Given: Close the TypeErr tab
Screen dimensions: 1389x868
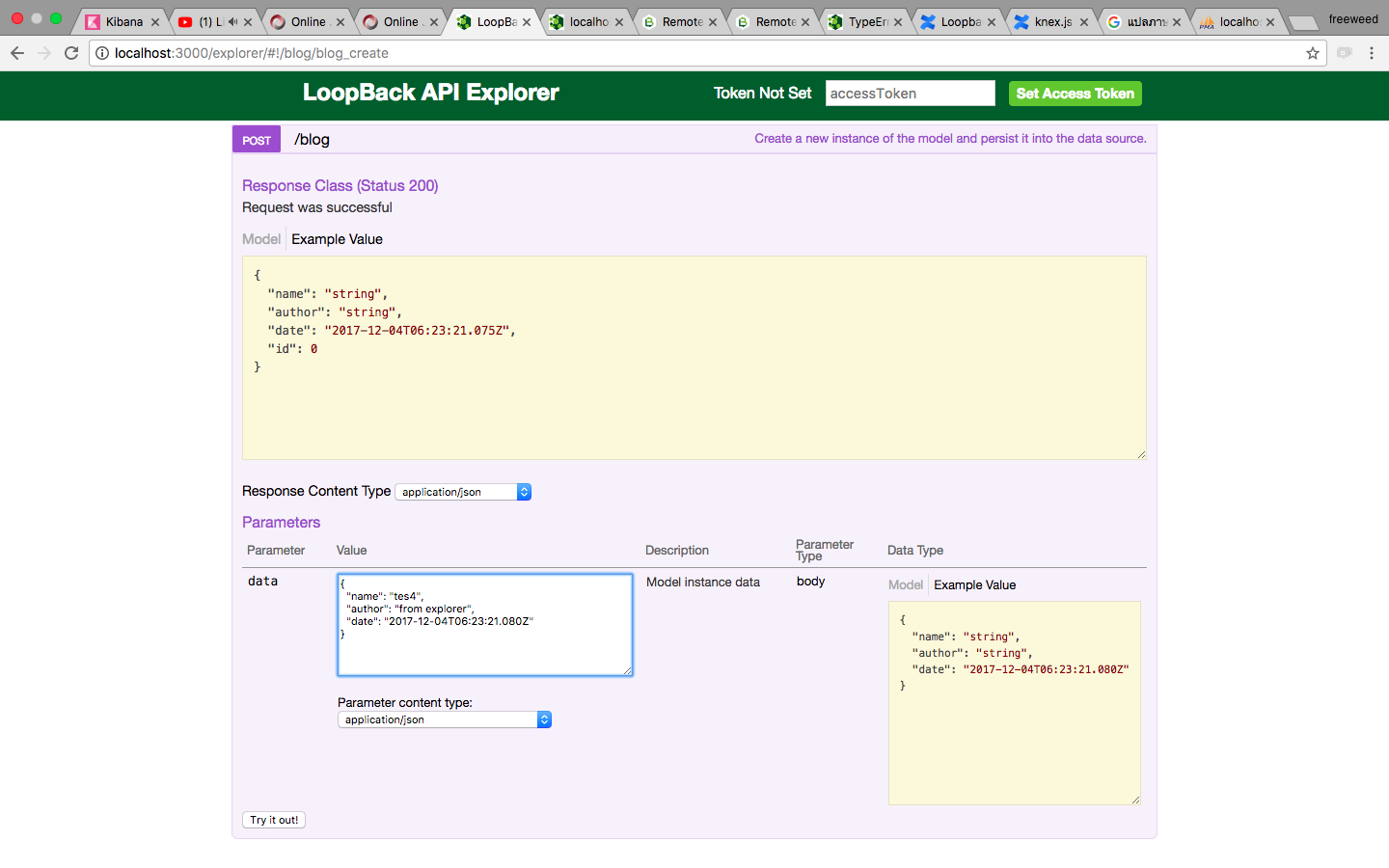Looking at the screenshot, I should coord(898,22).
